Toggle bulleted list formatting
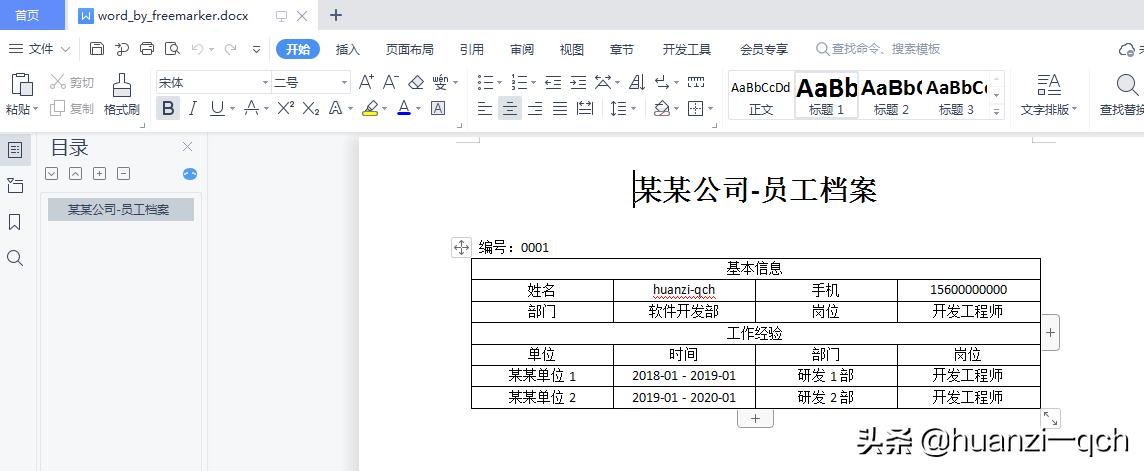 [x=485, y=82]
